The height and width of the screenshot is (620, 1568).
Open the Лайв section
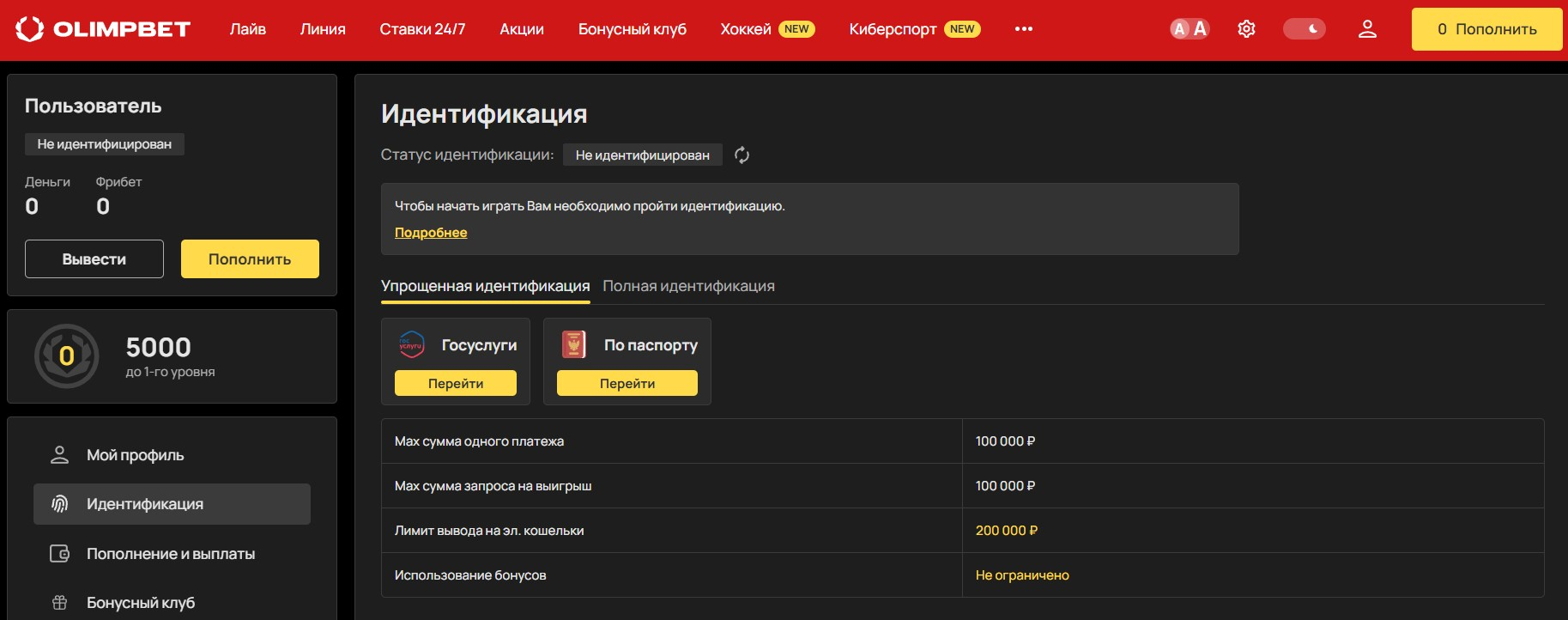pyautogui.click(x=248, y=29)
